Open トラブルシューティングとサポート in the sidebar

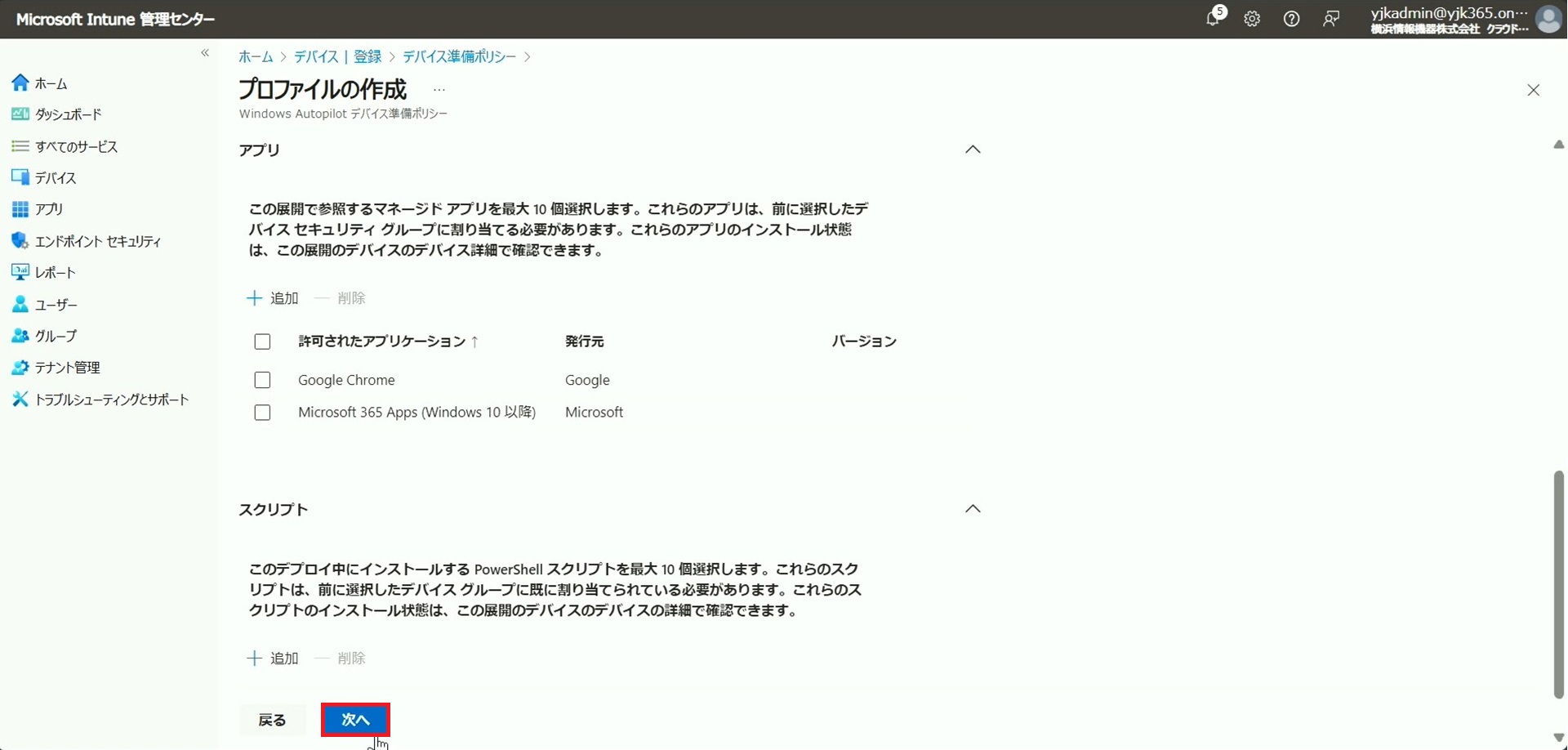112,400
